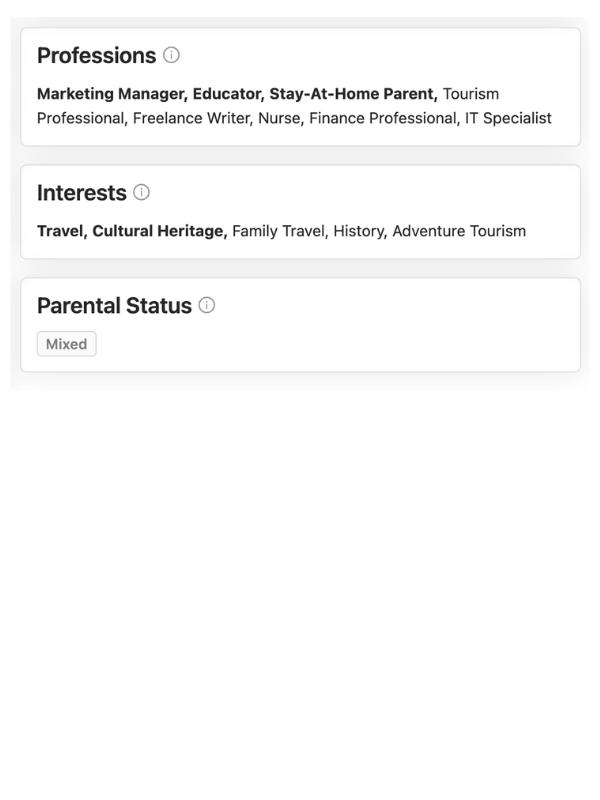Select the Marketing Manager profession
600x800 pixels.
point(111,94)
